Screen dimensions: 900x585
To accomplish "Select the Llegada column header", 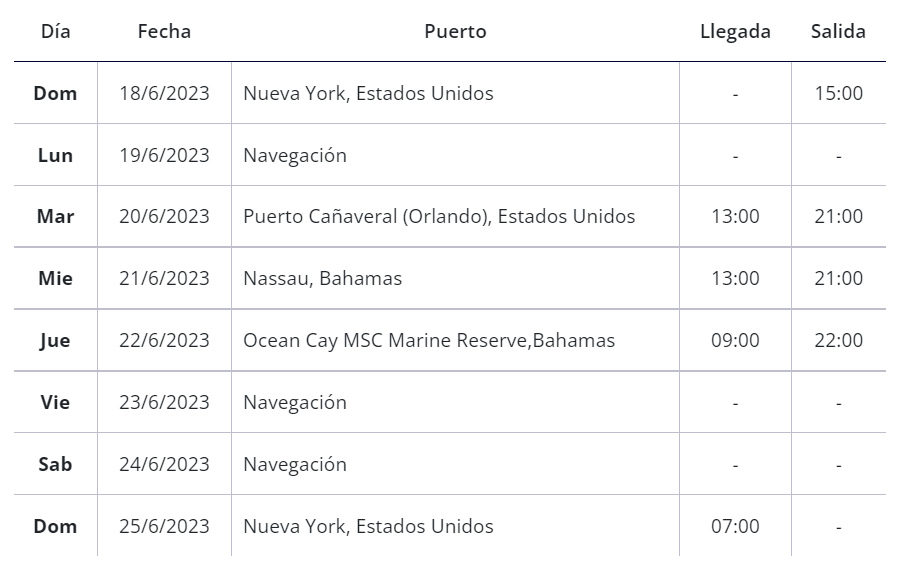I will point(735,31).
